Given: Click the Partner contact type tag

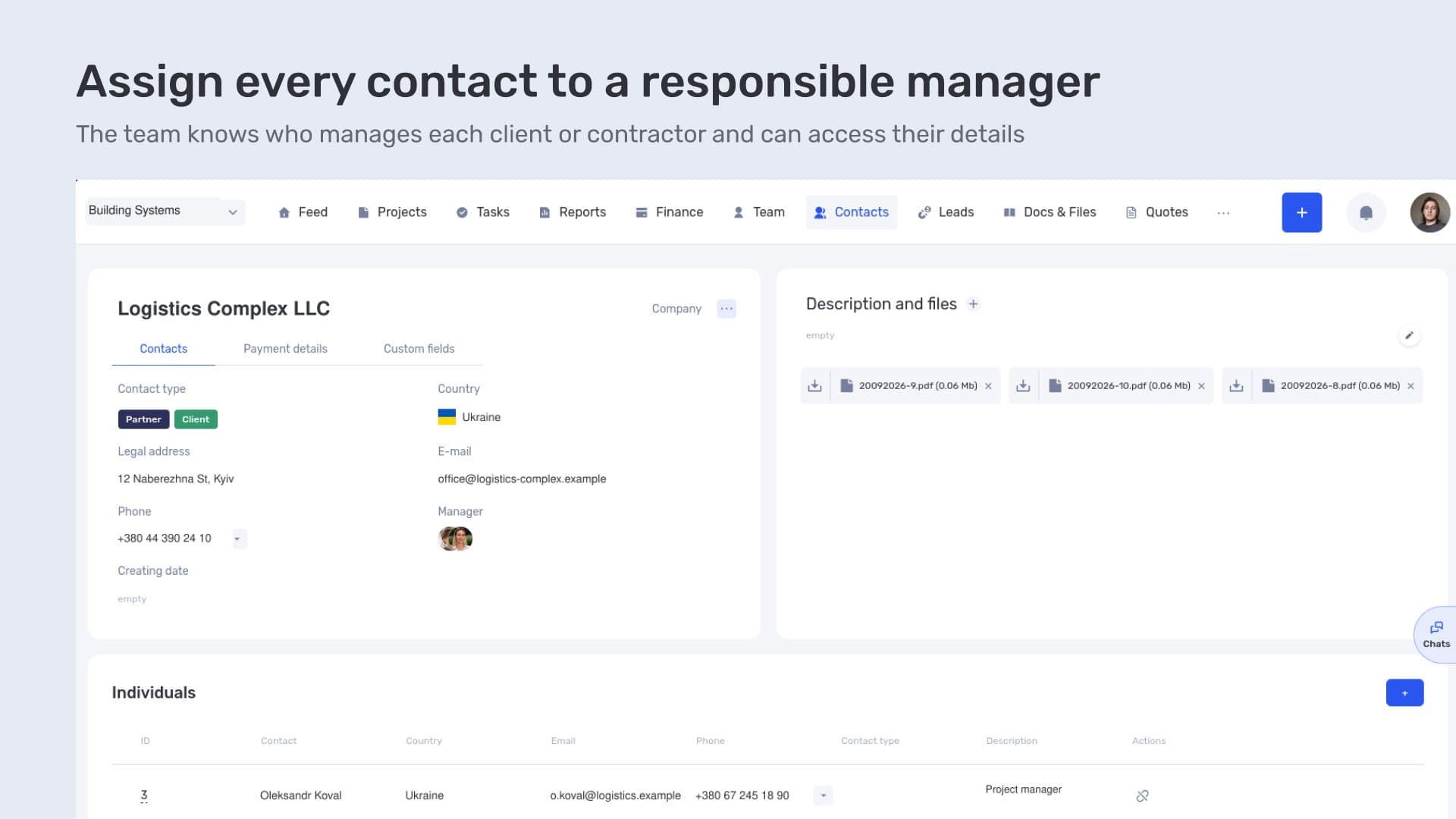Looking at the screenshot, I should [x=143, y=419].
